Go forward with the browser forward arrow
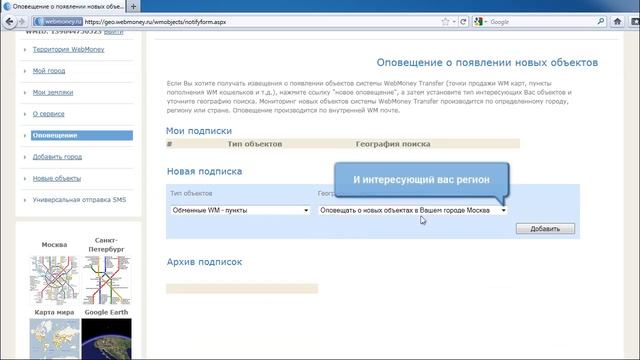The image size is (640, 360). pos(22,22)
